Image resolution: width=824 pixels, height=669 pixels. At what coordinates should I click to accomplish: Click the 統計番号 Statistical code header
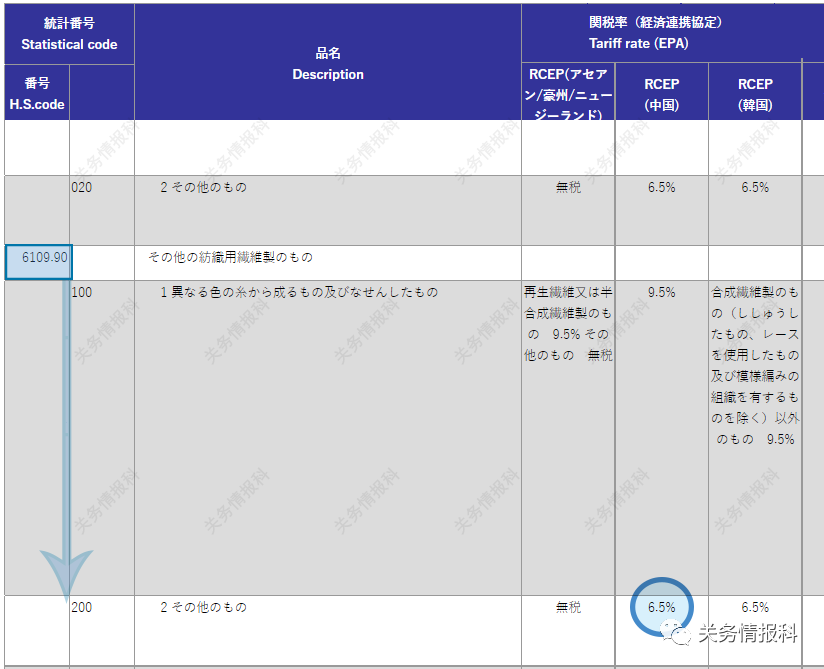click(x=68, y=30)
